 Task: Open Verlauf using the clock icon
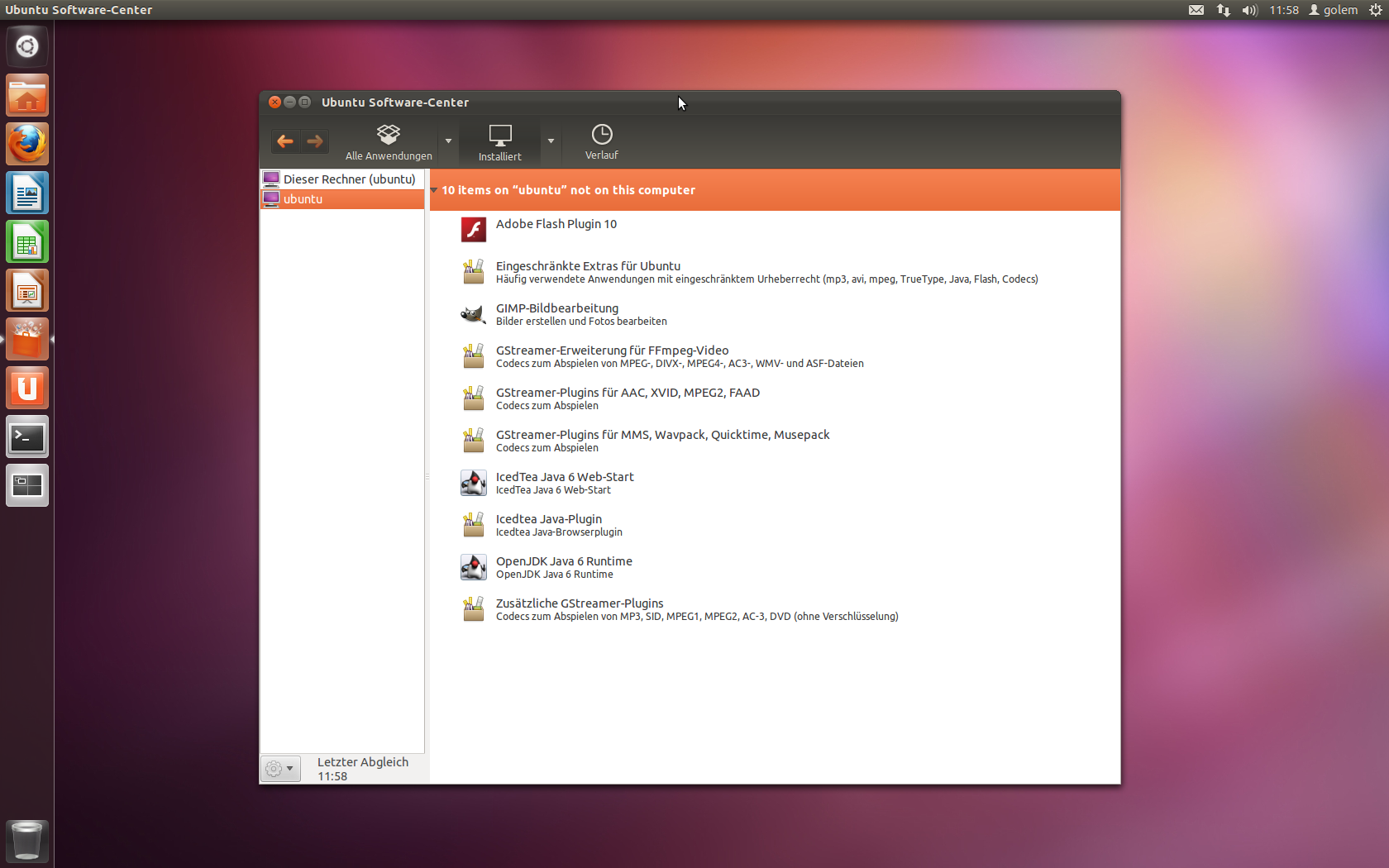[601, 141]
